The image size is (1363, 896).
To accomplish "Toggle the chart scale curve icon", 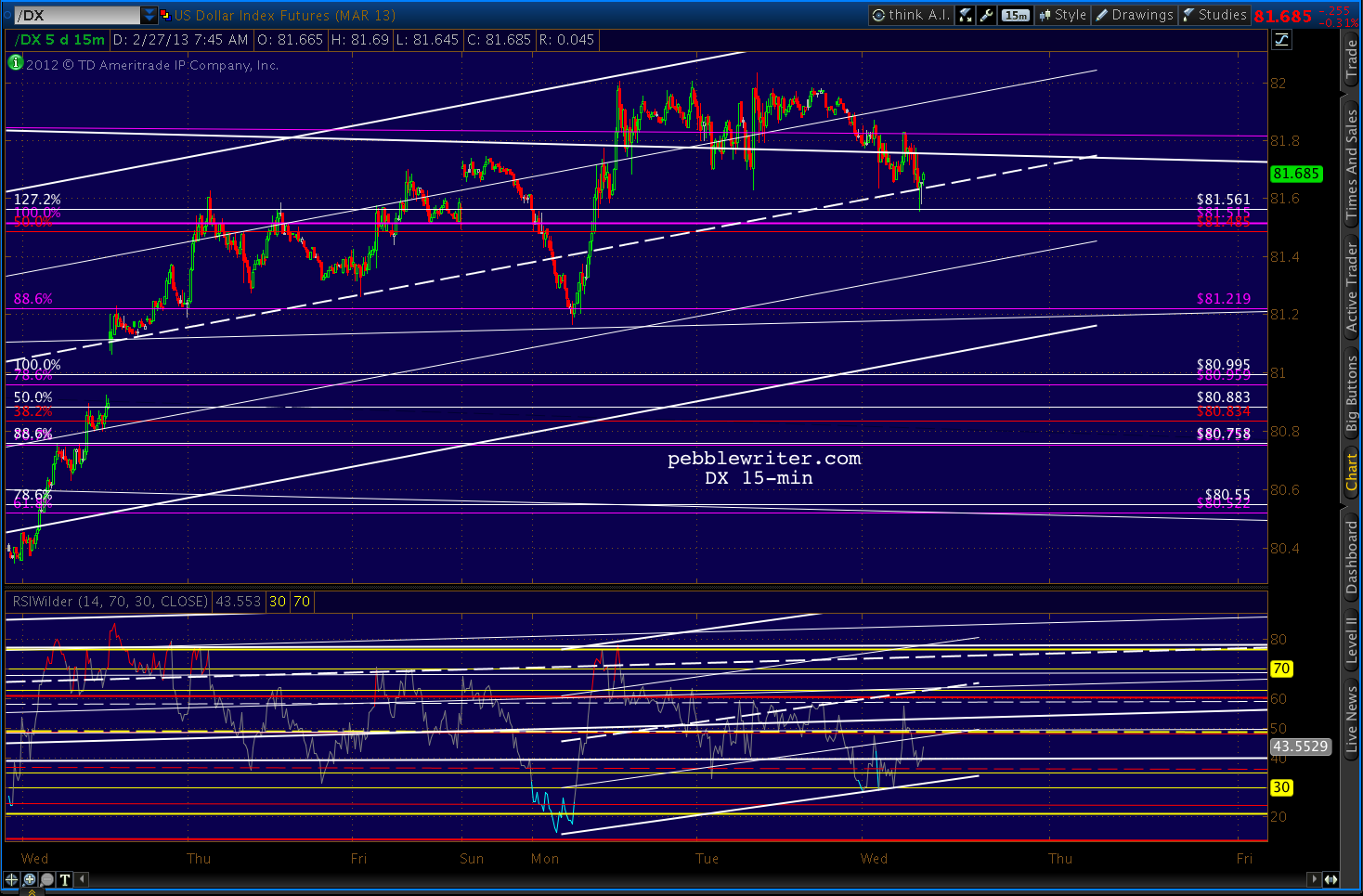I will click(1282, 39).
